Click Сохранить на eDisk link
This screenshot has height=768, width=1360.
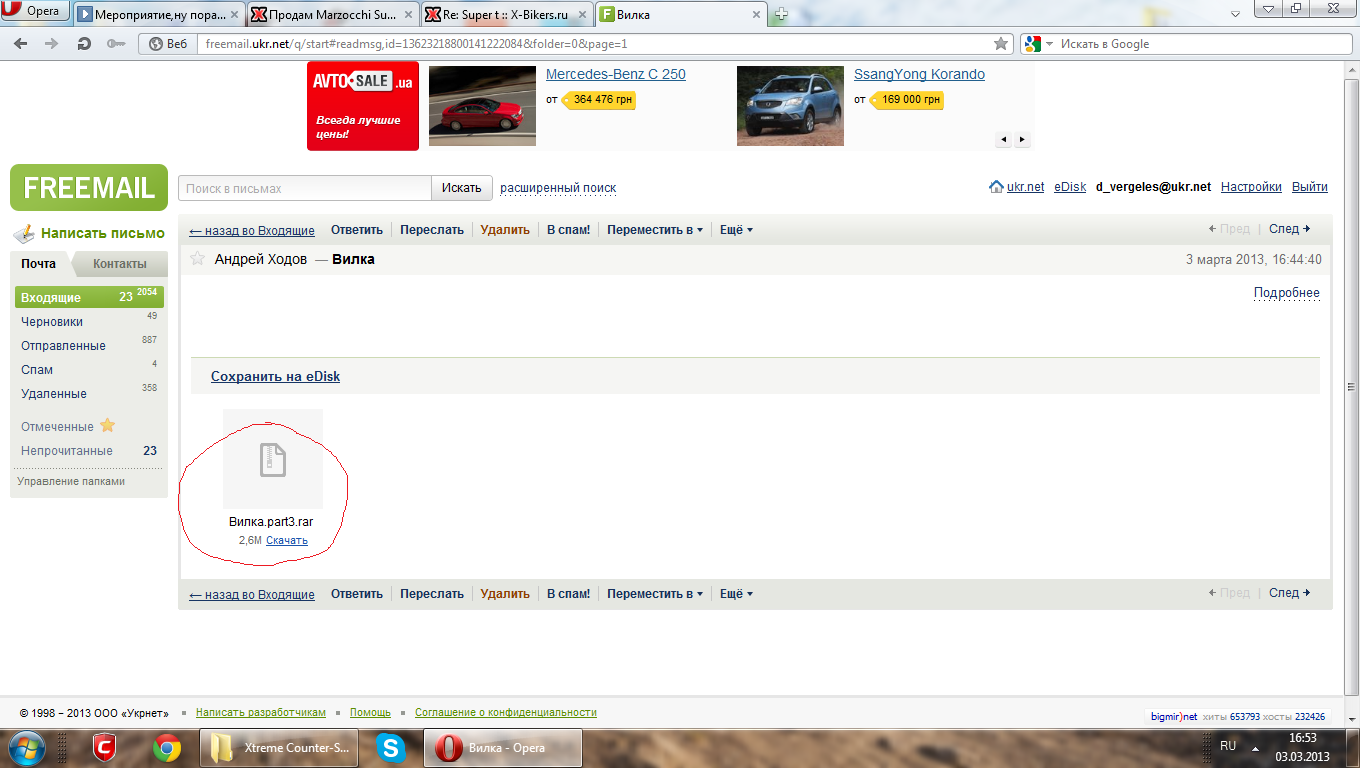tap(275, 377)
